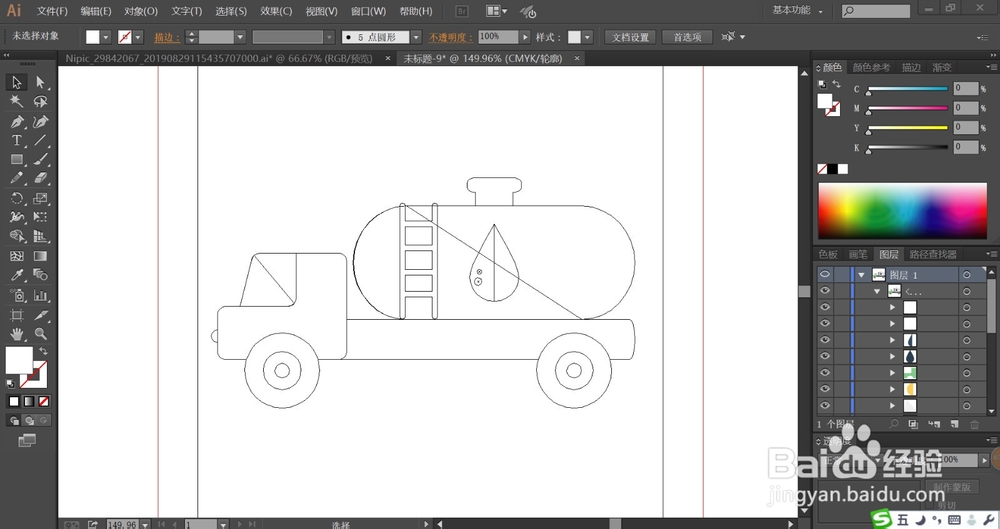The image size is (1000, 529).
Task: Click the opacity 100% input field
Action: pos(499,37)
